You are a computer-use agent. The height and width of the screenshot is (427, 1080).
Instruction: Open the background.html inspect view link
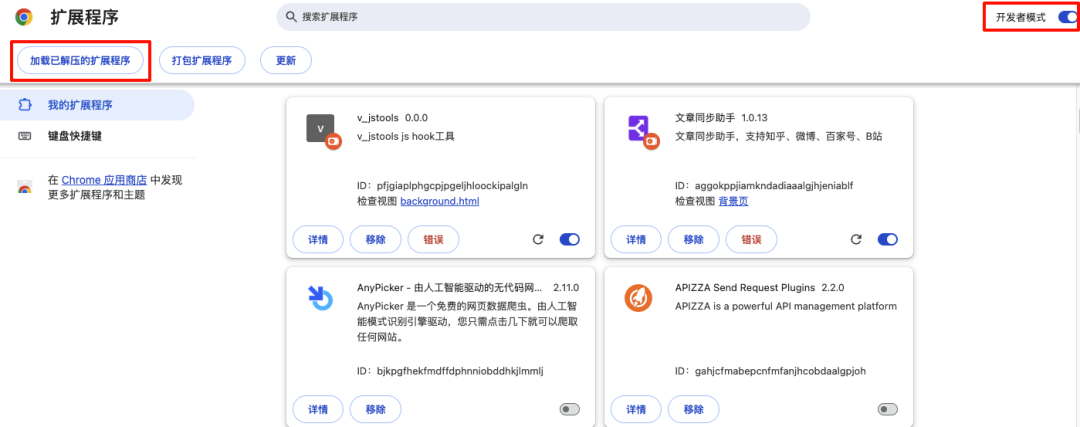click(x=440, y=201)
